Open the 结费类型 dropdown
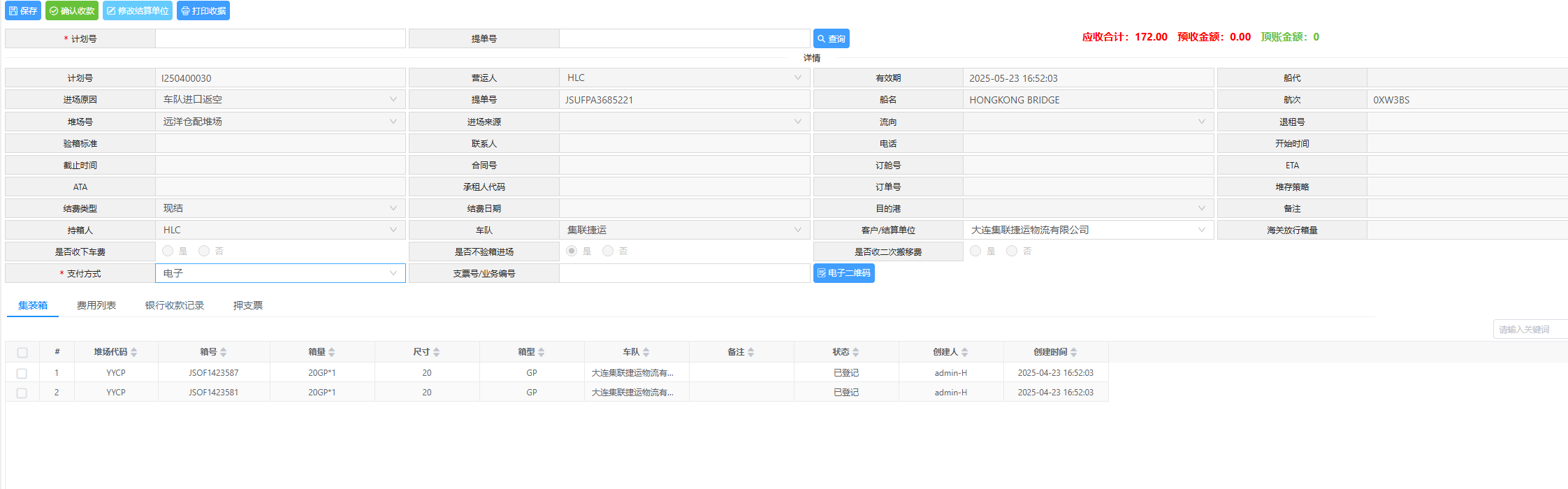This screenshot has height=489, width=1568. [280, 208]
